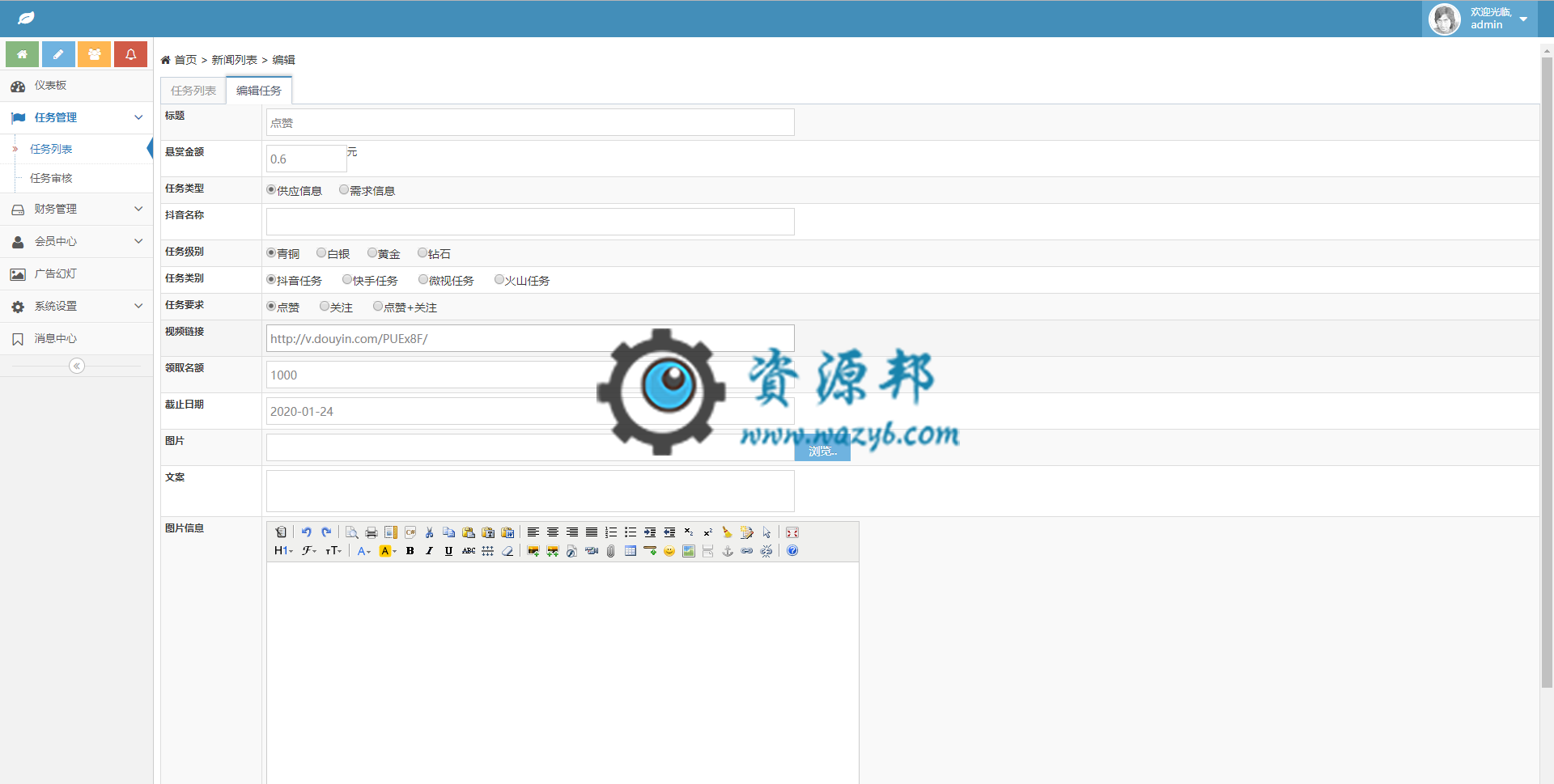Insert bulleted list in editor

coord(631,532)
